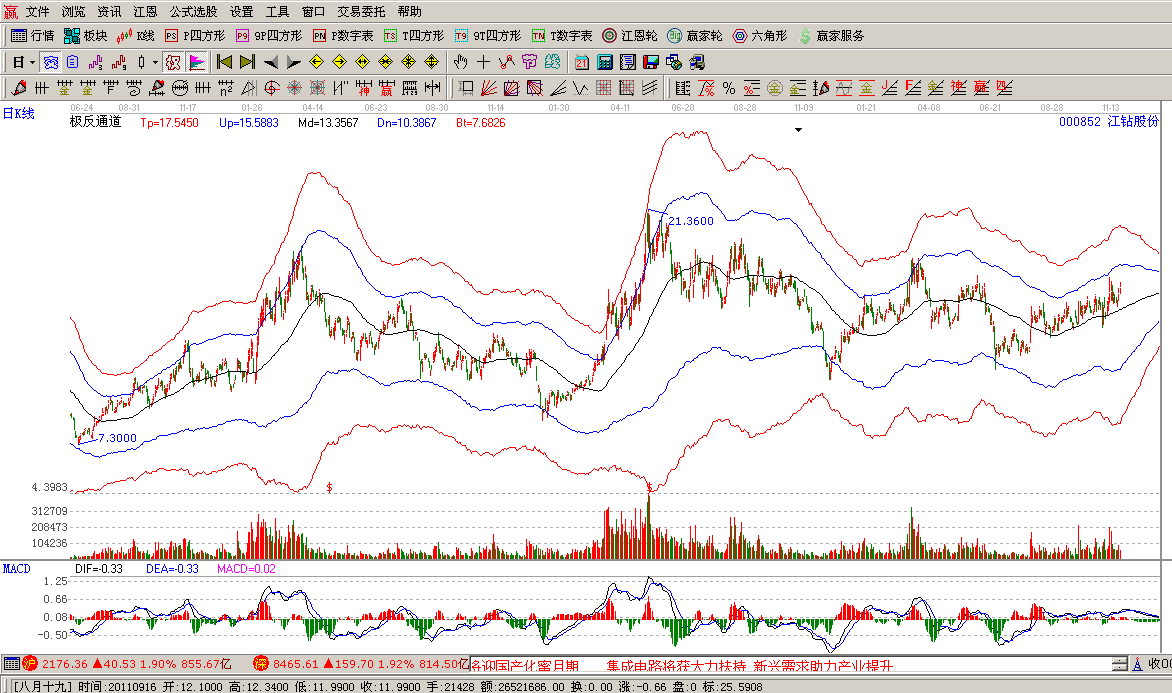Toggle the colored flag indicator button

[197, 62]
